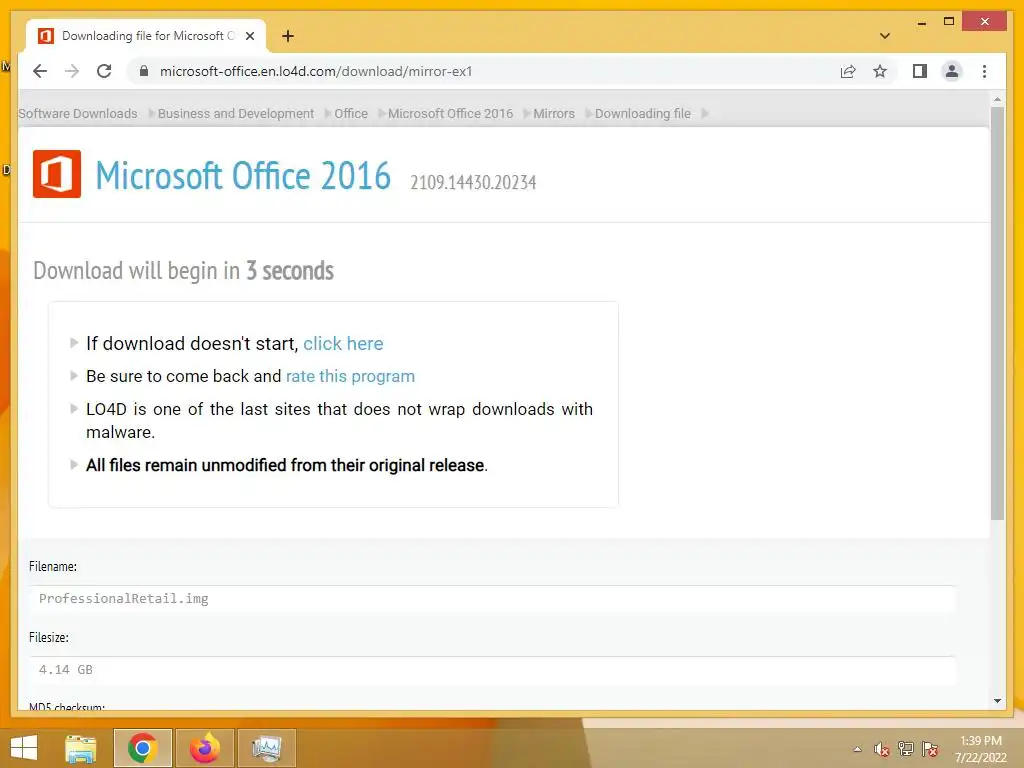Viewport: 1024px width, 768px height.
Task: Open Chrome three-dot menu
Action: click(x=984, y=71)
